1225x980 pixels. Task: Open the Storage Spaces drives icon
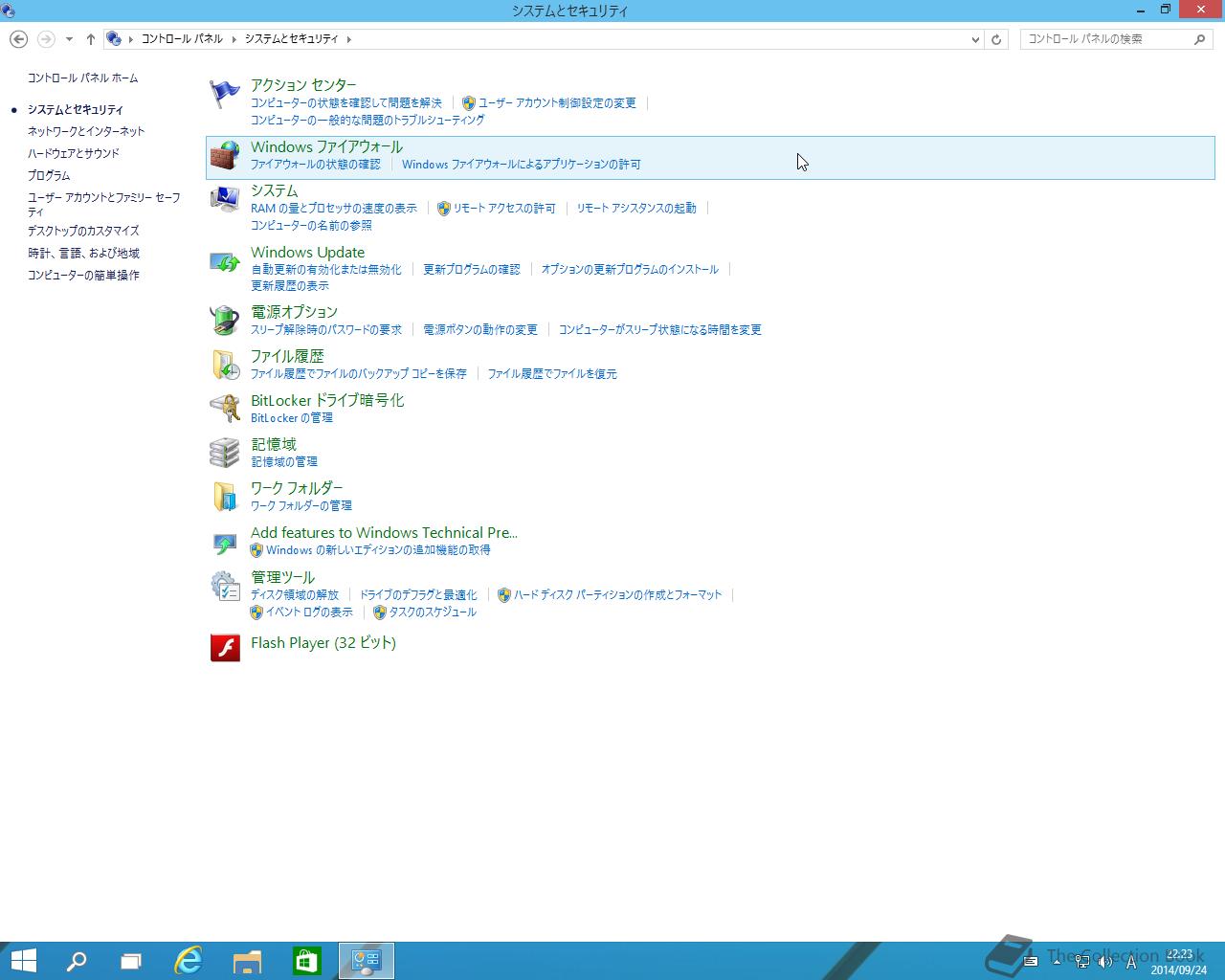225,453
